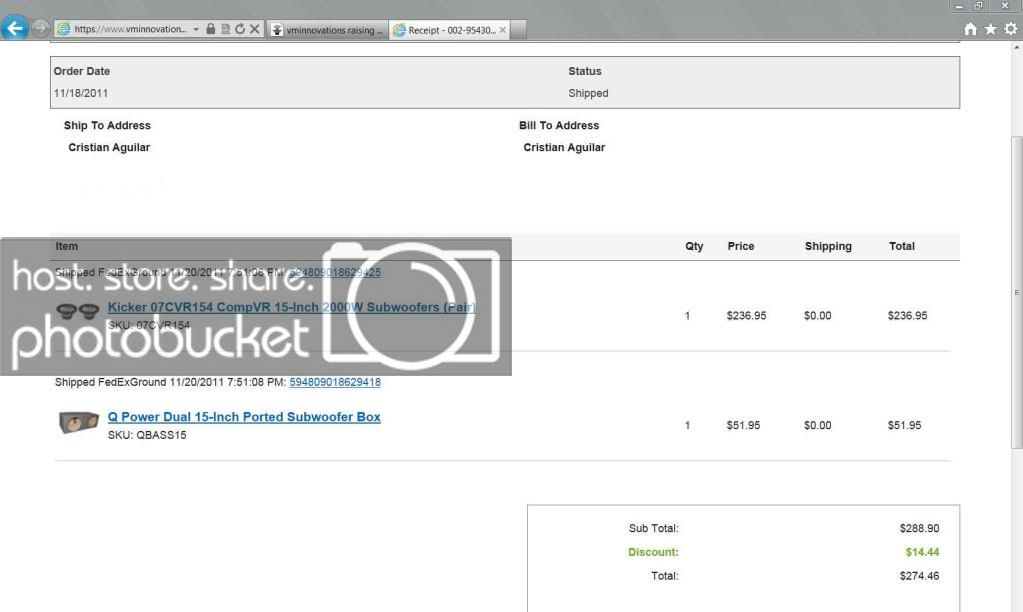Click the 'Shipping' column header
The width and height of the screenshot is (1023, 612).
828,246
